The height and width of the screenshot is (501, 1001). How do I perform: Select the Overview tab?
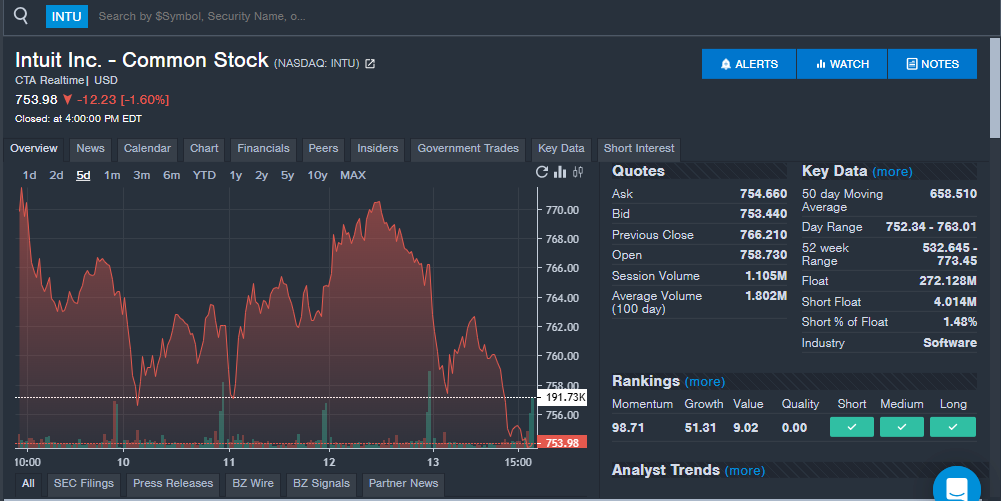click(34, 149)
